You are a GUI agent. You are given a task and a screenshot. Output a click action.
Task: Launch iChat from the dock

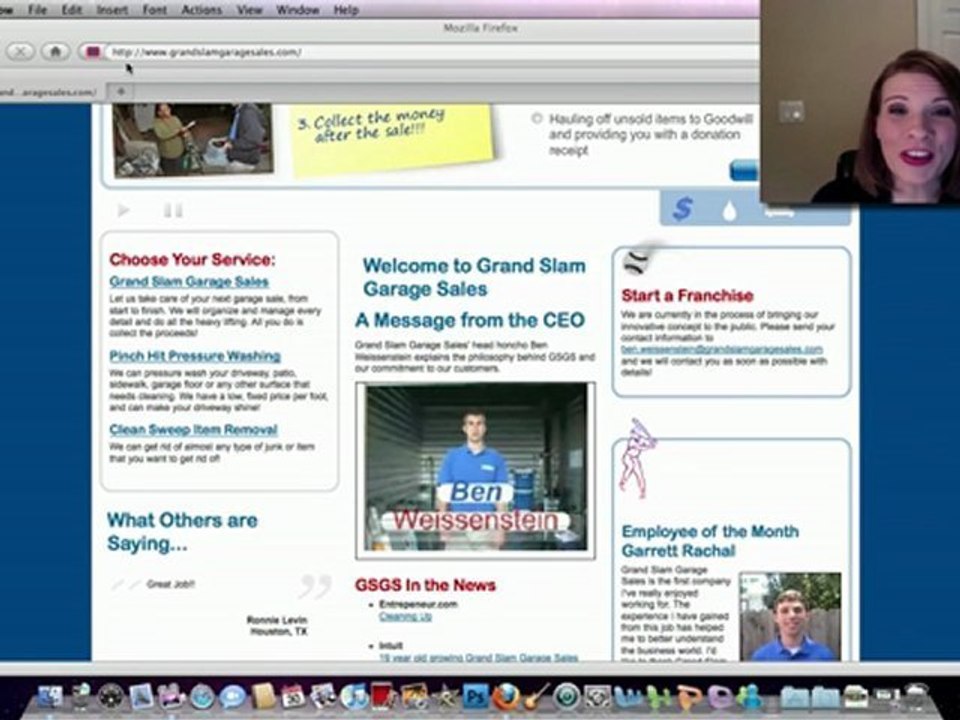click(x=233, y=697)
